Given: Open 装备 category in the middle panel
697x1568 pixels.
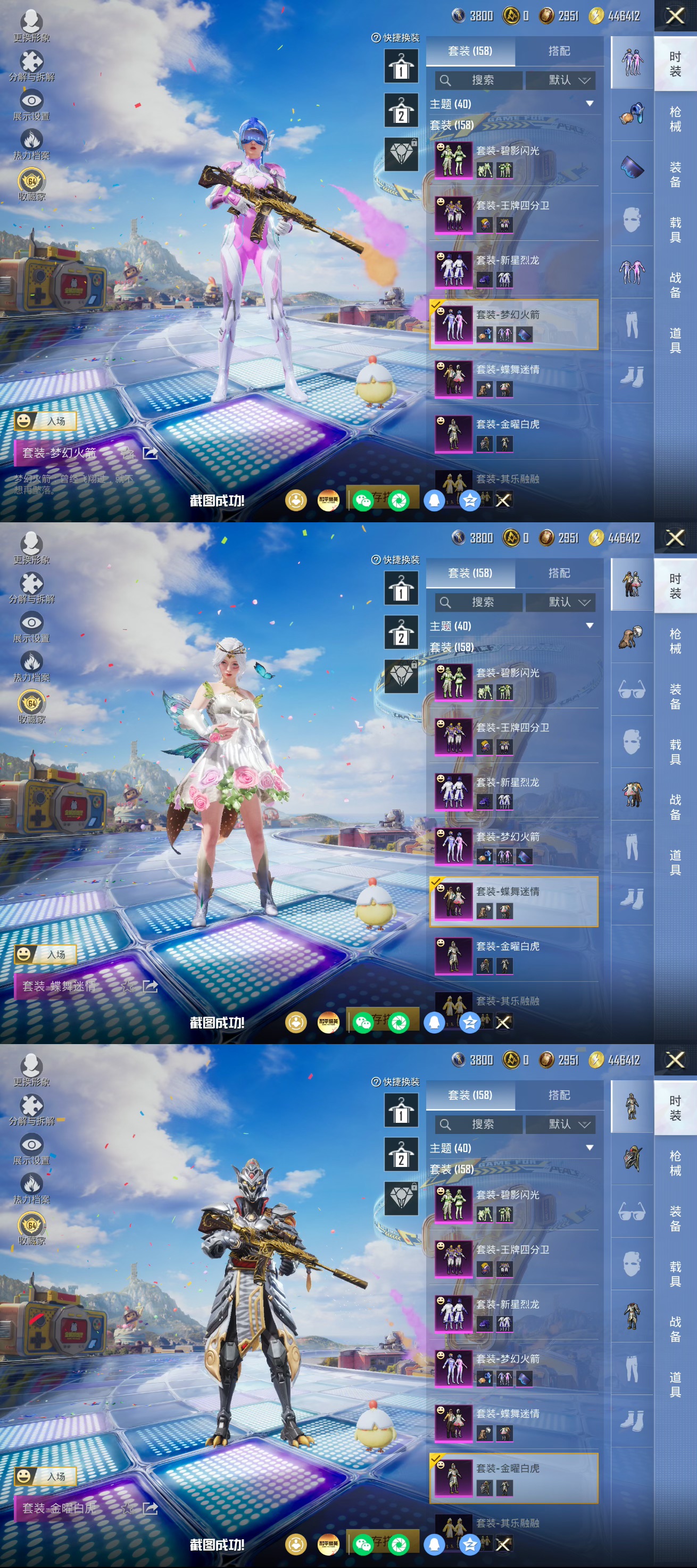Looking at the screenshot, I should tap(675, 697).
